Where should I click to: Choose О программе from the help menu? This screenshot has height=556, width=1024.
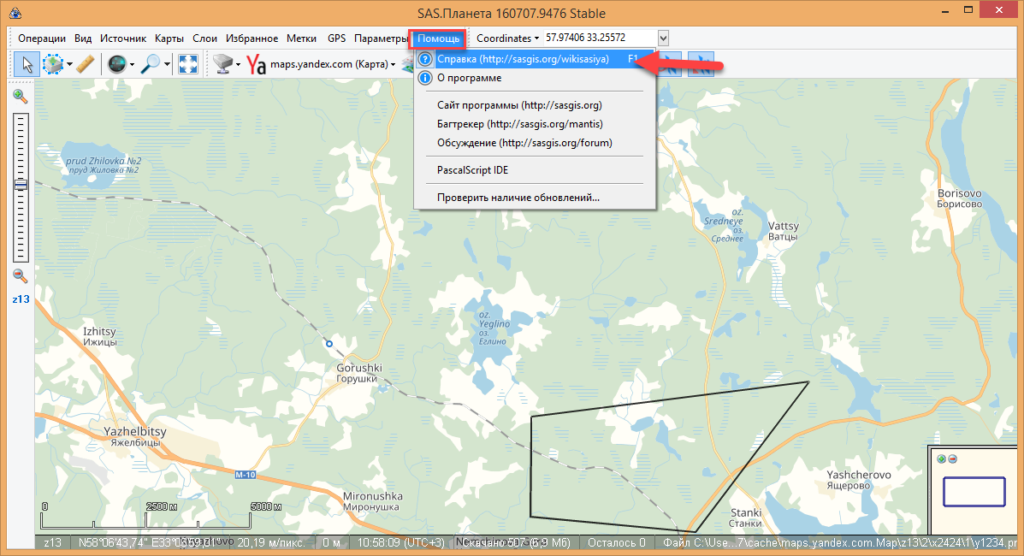click(483, 77)
